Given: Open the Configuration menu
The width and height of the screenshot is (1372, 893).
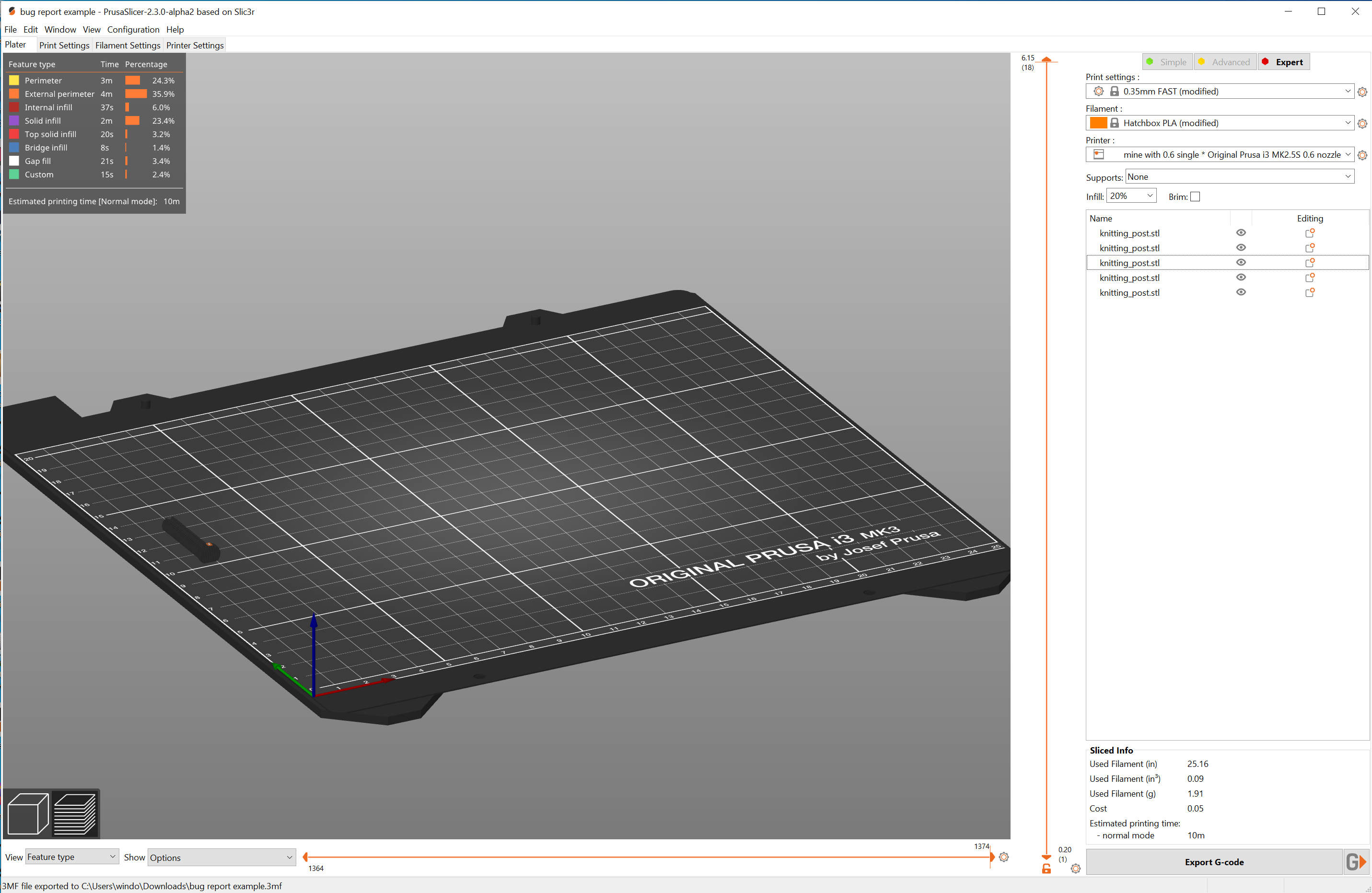Looking at the screenshot, I should pyautogui.click(x=133, y=29).
